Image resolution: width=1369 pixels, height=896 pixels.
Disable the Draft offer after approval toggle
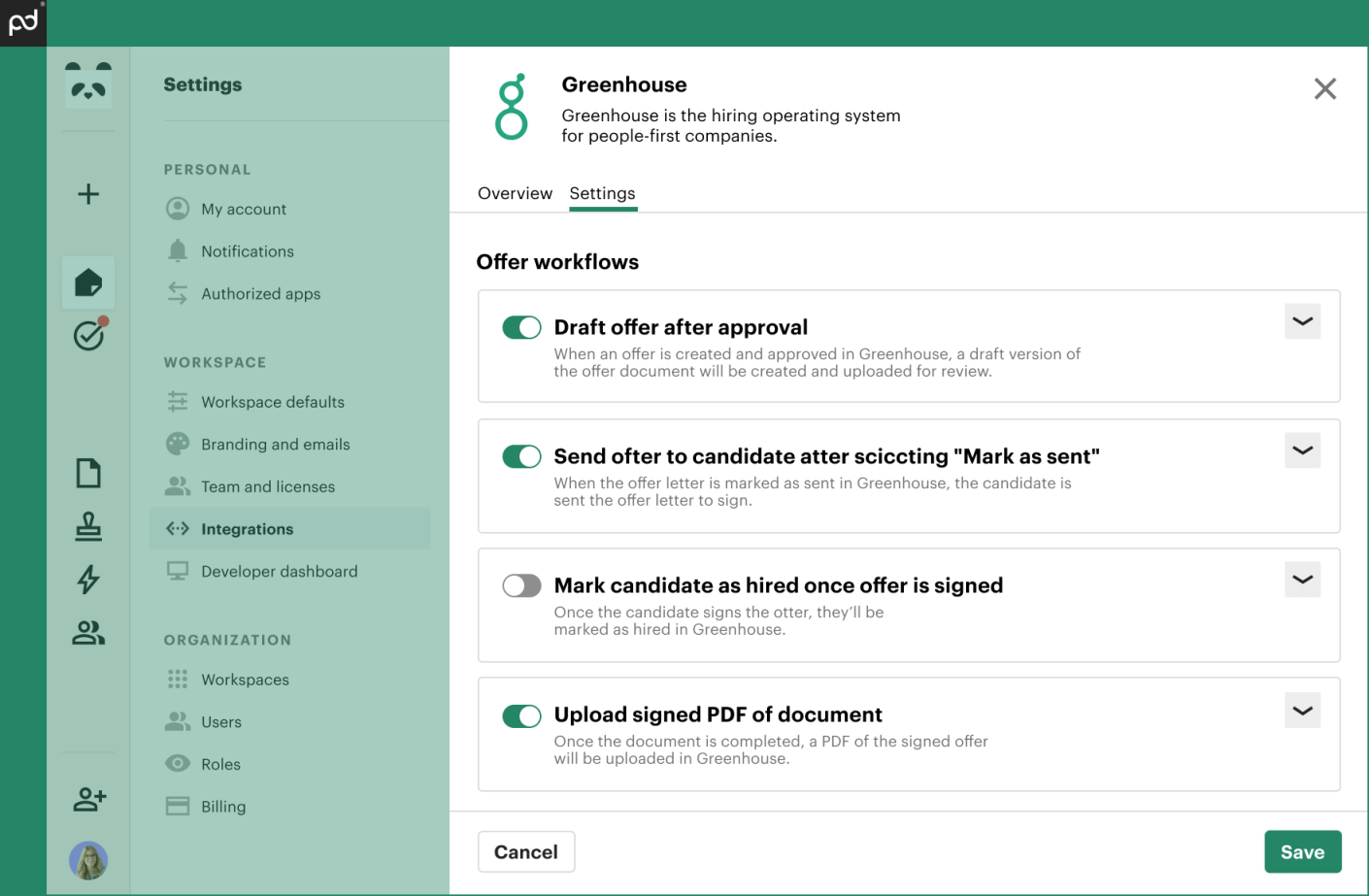pos(521,328)
